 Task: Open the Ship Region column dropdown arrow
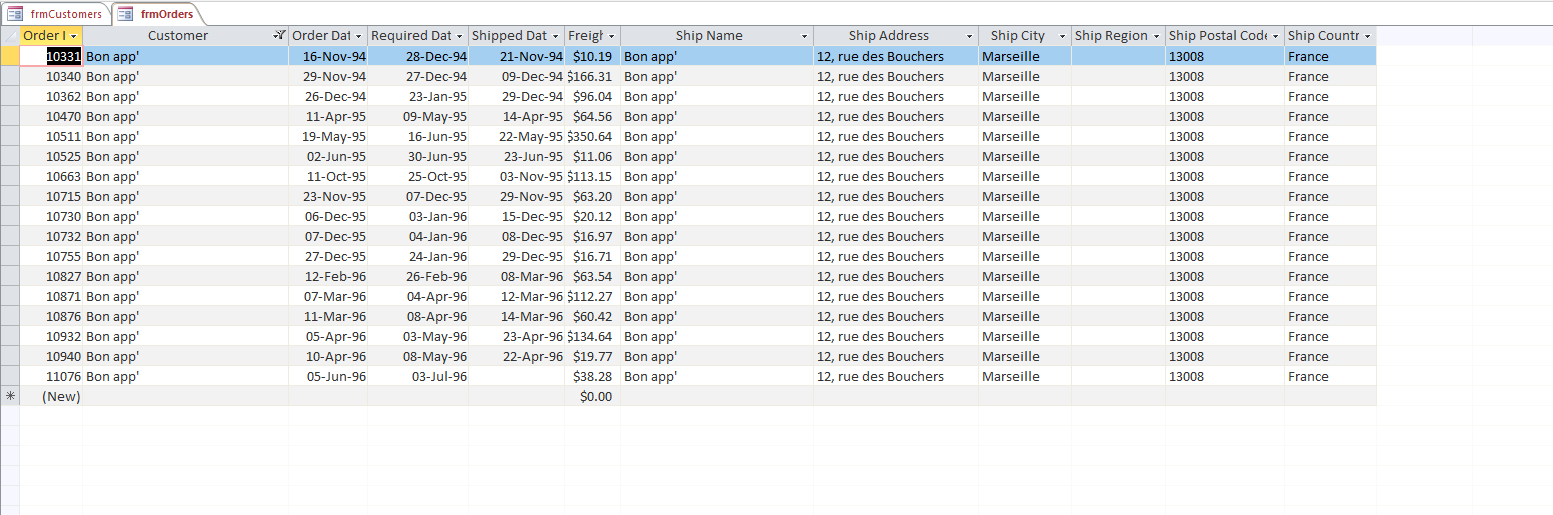pyautogui.click(x=1156, y=36)
